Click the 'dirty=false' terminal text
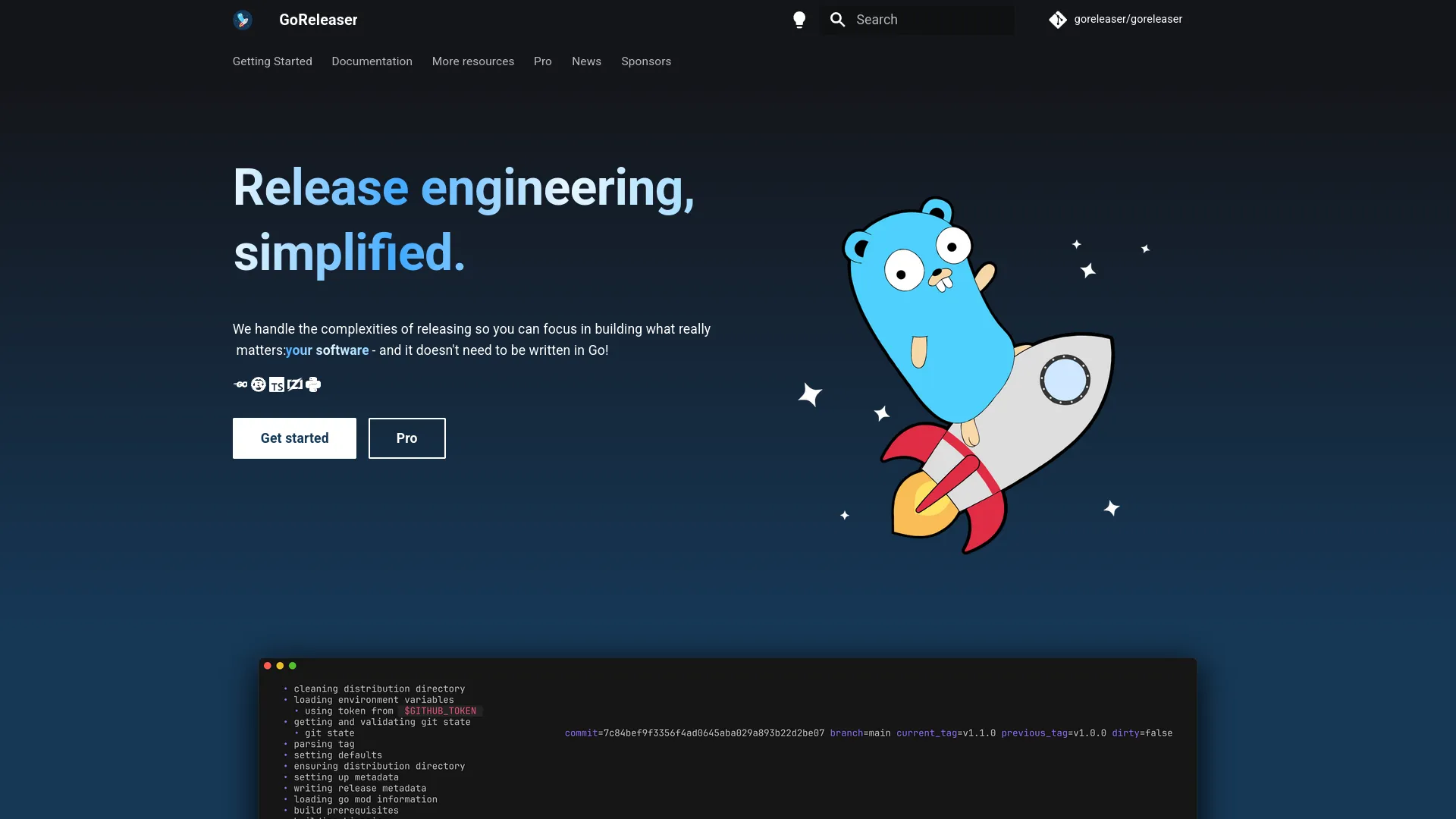Screen dimensions: 1456x819 tap(1142, 733)
